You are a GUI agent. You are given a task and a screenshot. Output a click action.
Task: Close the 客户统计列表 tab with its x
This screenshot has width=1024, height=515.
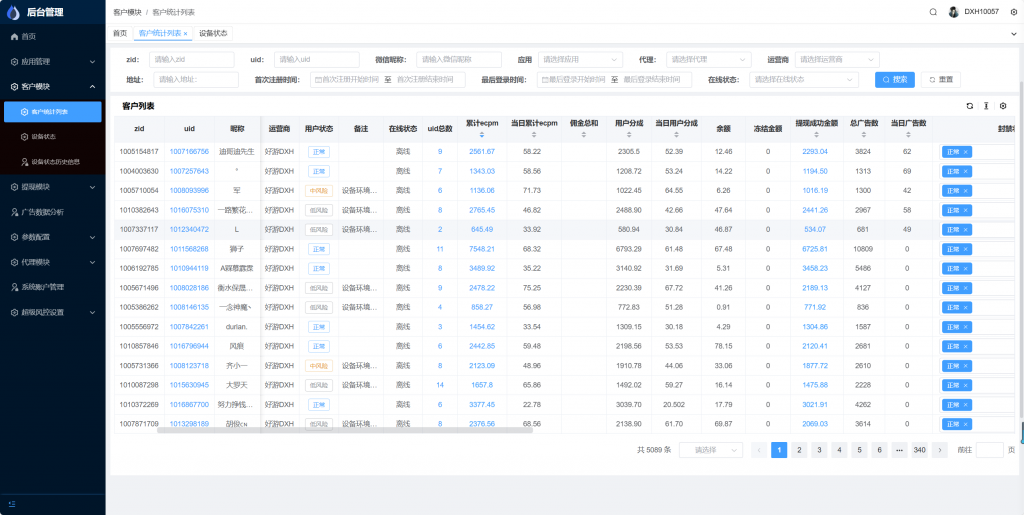pos(185,34)
